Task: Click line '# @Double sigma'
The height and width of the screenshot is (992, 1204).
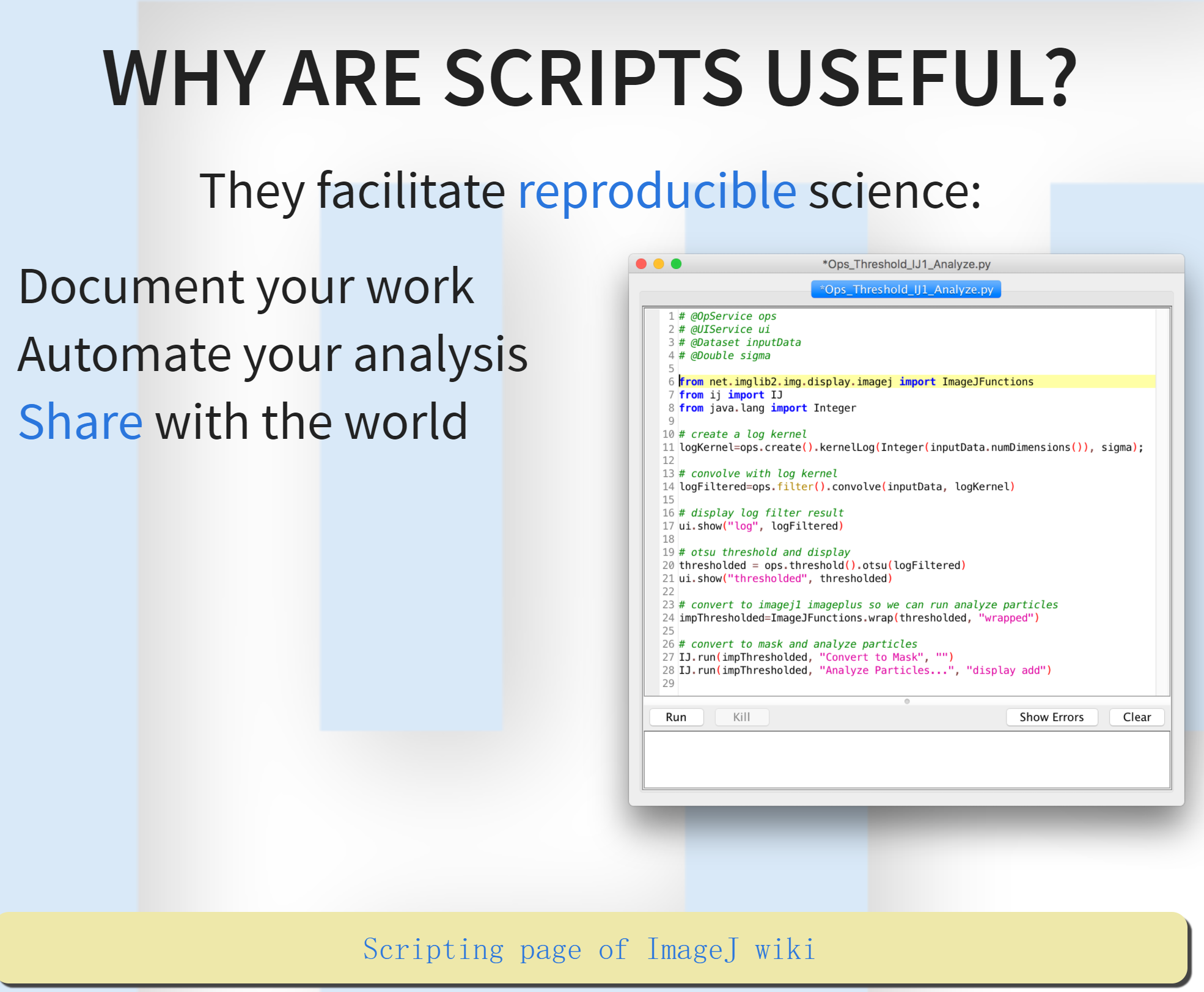Action: (x=724, y=355)
